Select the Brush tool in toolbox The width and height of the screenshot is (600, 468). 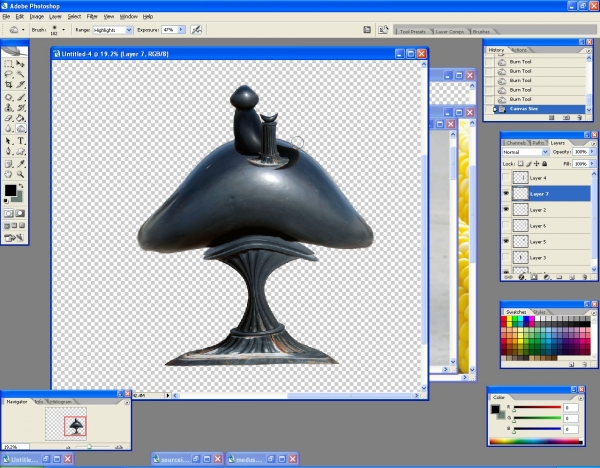(20, 98)
